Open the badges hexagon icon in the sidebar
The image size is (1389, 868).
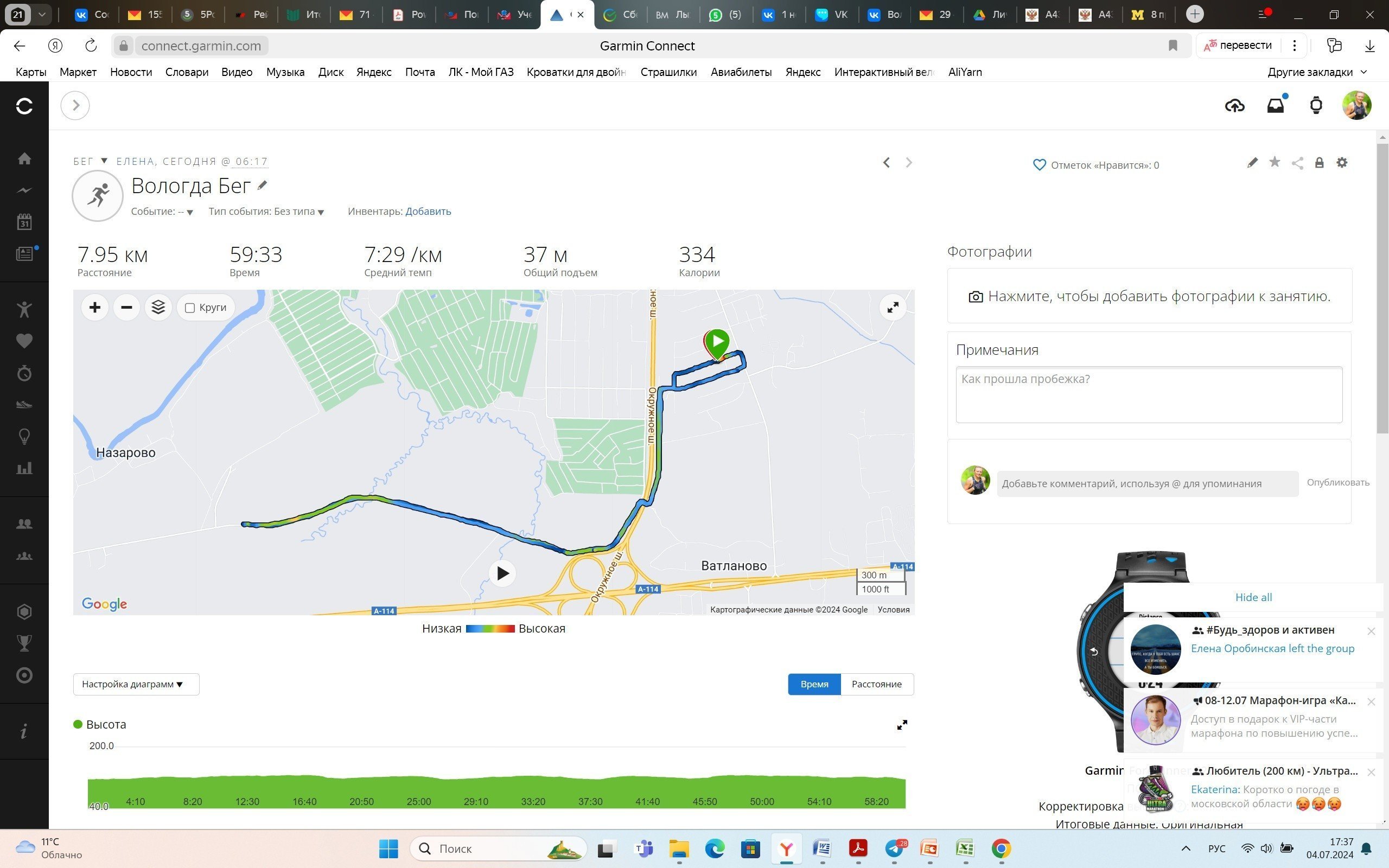24,612
